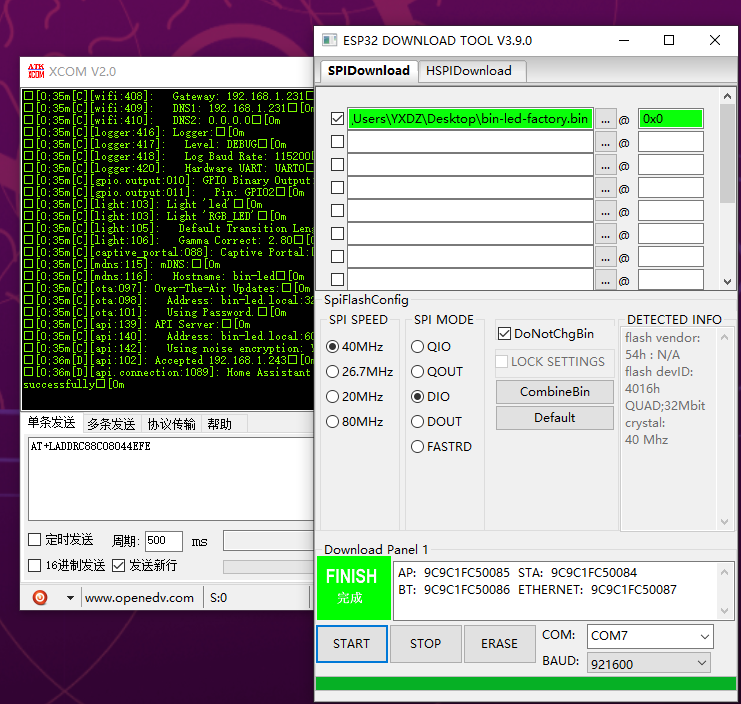This screenshot has height=704, width=741.
Task: Browse file for the fifth bin row
Action: coord(605,211)
